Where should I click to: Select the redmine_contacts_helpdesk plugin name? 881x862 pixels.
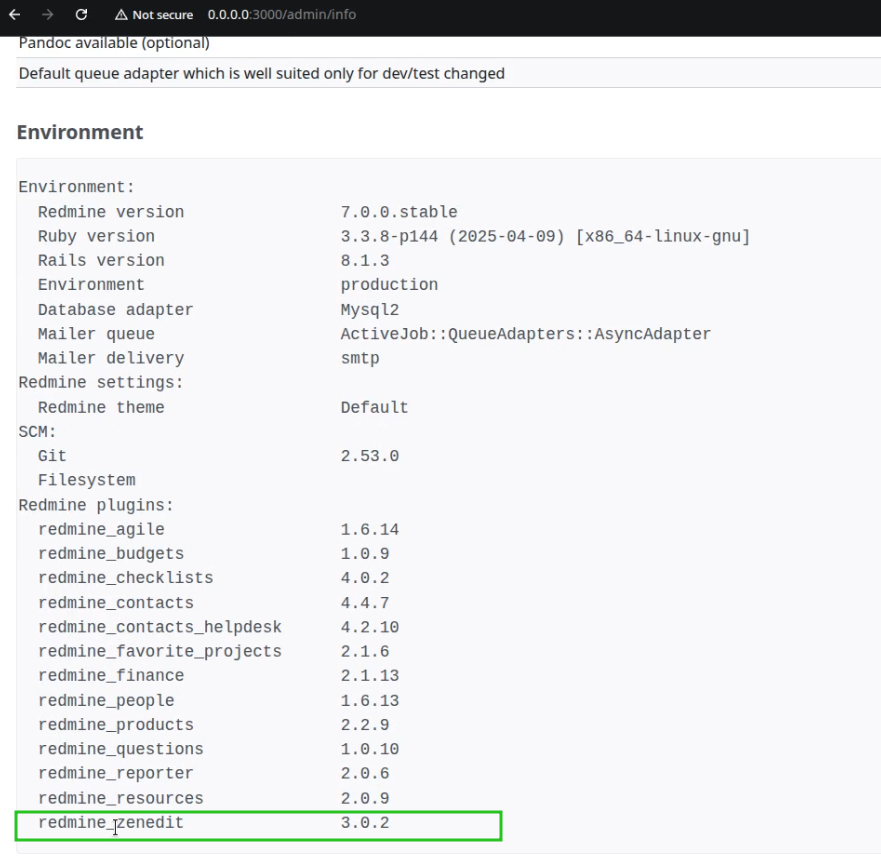click(160, 627)
